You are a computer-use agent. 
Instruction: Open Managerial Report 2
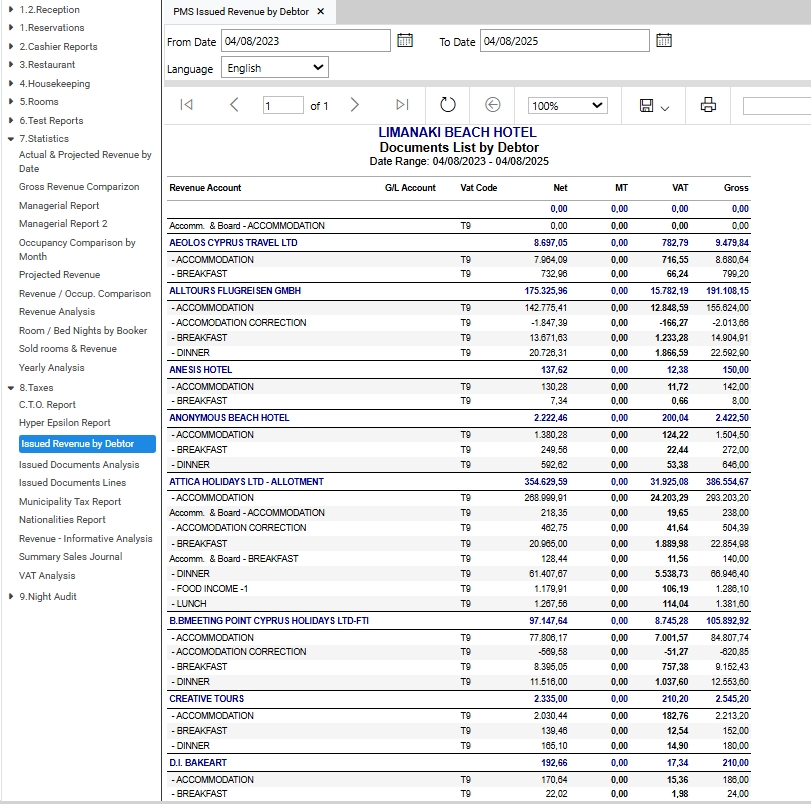tap(63, 224)
